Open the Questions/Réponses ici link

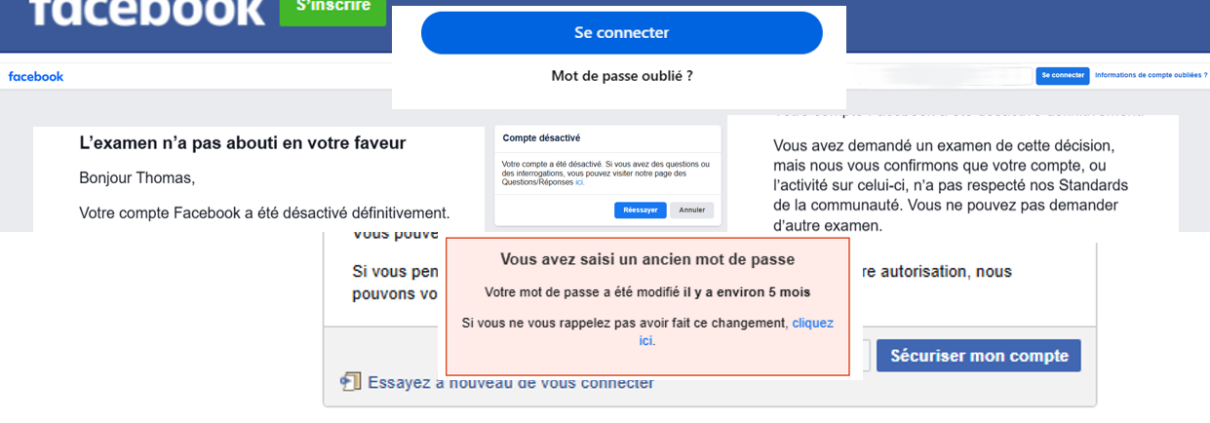[579, 183]
